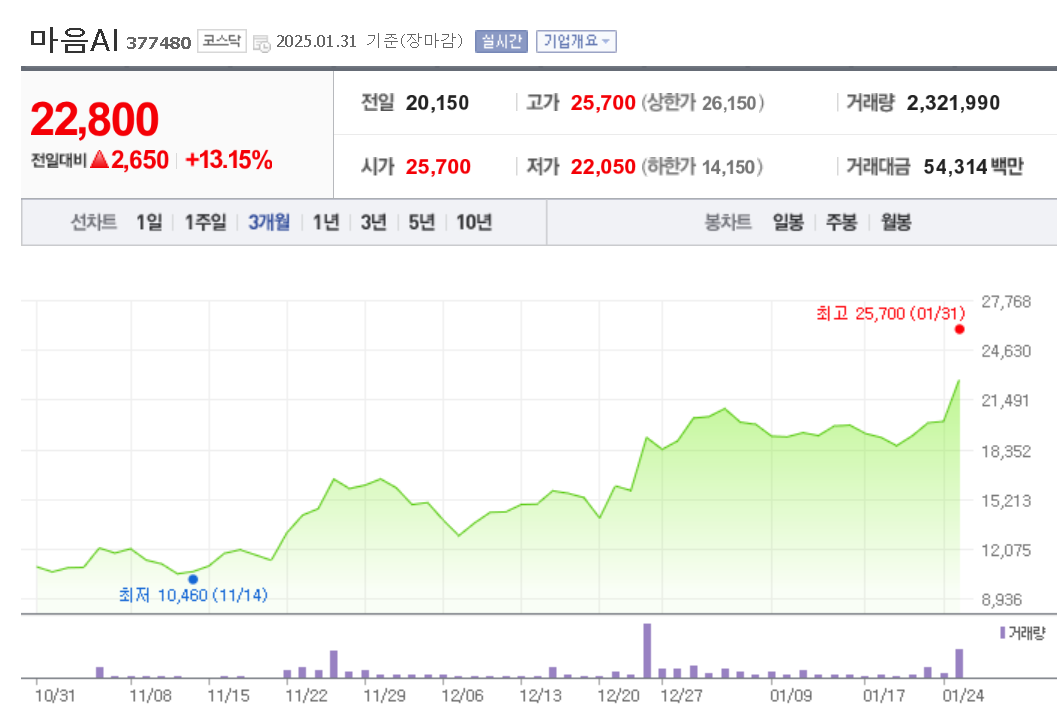Viewport: 1057px width, 720px height.
Task: Click the 봉차트 label
Action: 728,222
